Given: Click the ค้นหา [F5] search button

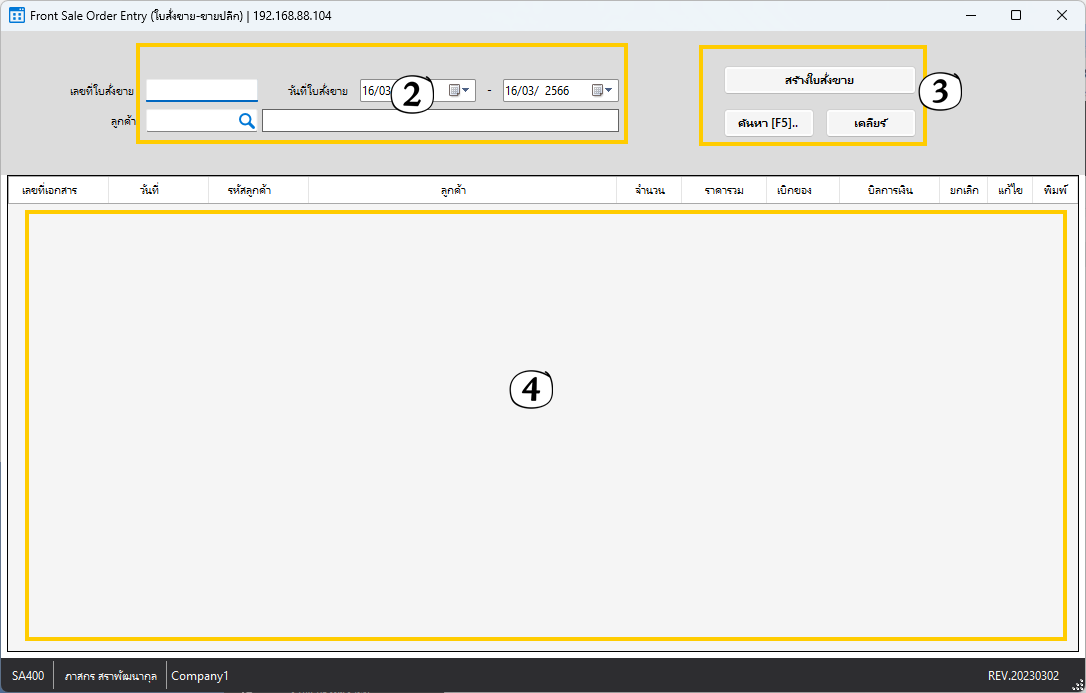Looking at the screenshot, I should [768, 123].
